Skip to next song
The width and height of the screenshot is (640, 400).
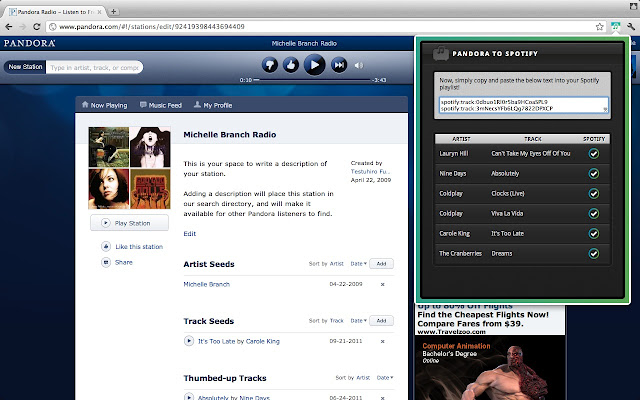[339, 65]
